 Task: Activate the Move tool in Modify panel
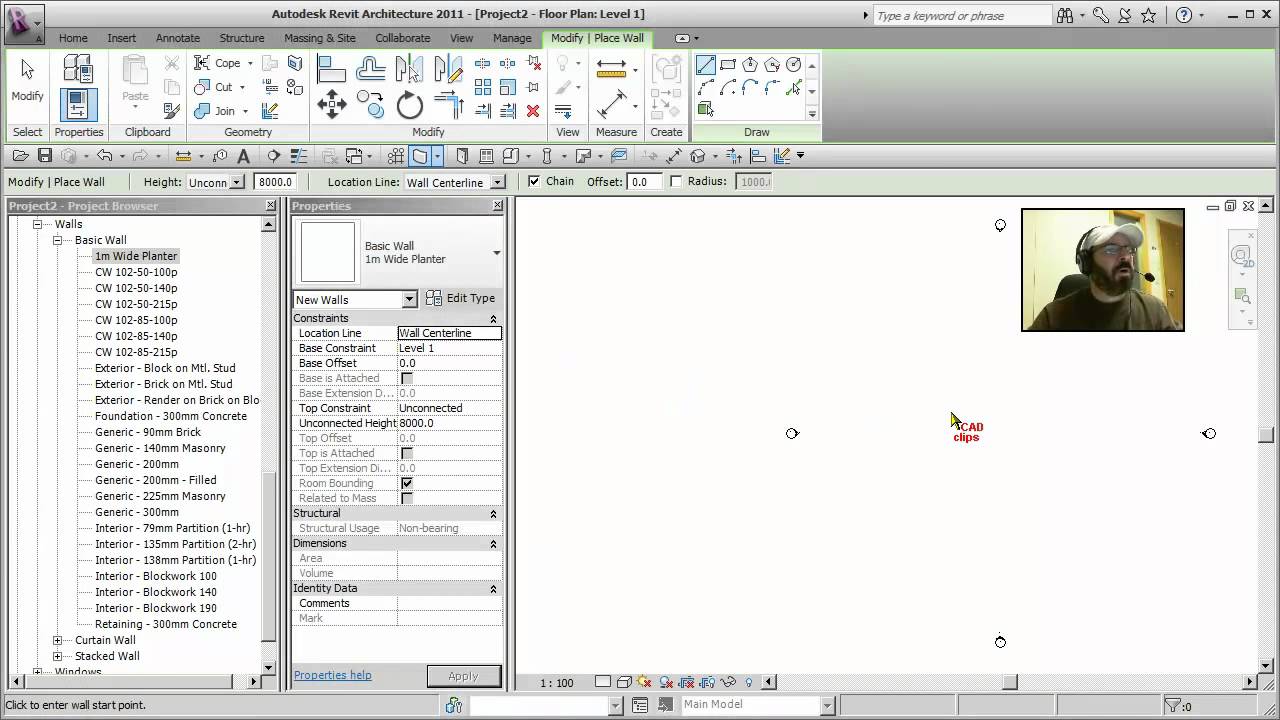coord(332,104)
